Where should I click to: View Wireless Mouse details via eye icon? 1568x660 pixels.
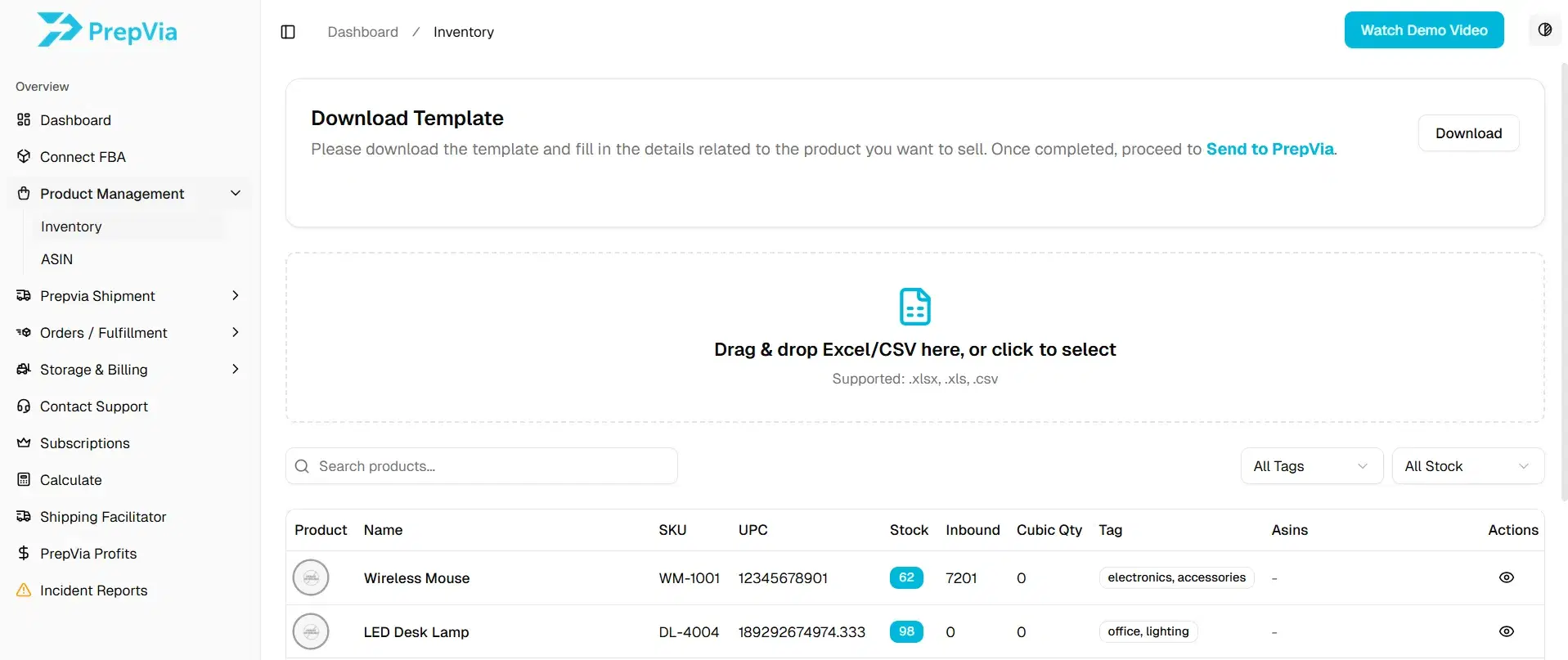click(x=1506, y=577)
